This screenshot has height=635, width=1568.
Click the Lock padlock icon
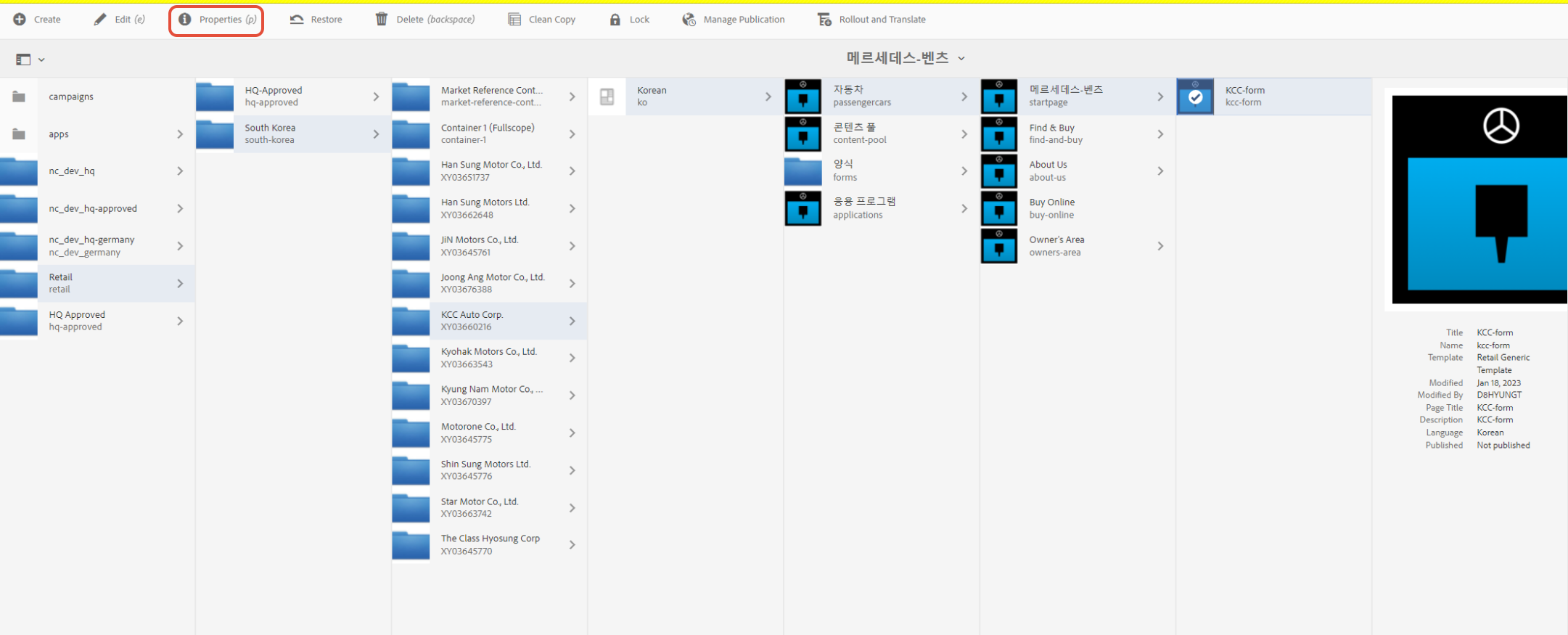click(x=615, y=20)
